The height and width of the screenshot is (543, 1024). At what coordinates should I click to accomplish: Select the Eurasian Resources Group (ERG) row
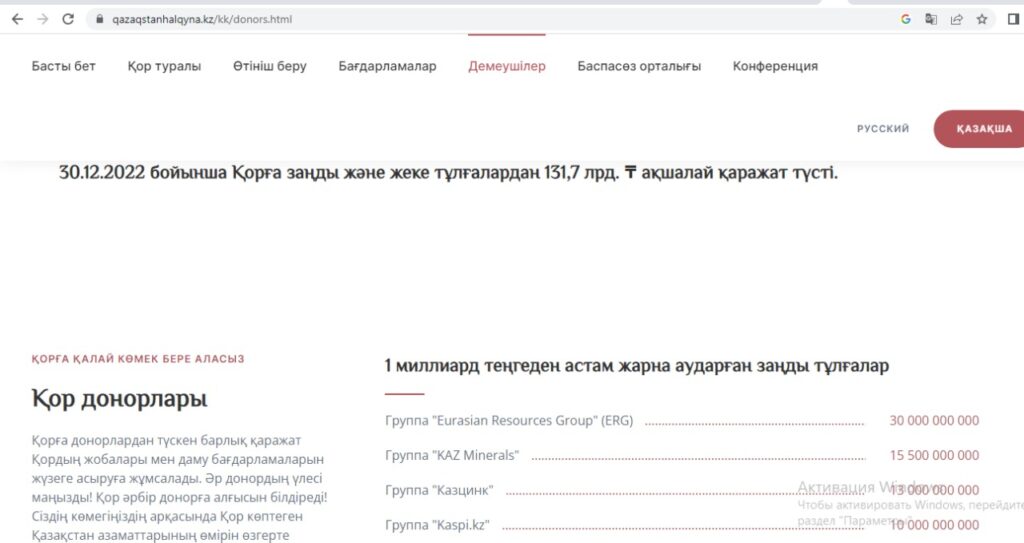[x=682, y=421]
